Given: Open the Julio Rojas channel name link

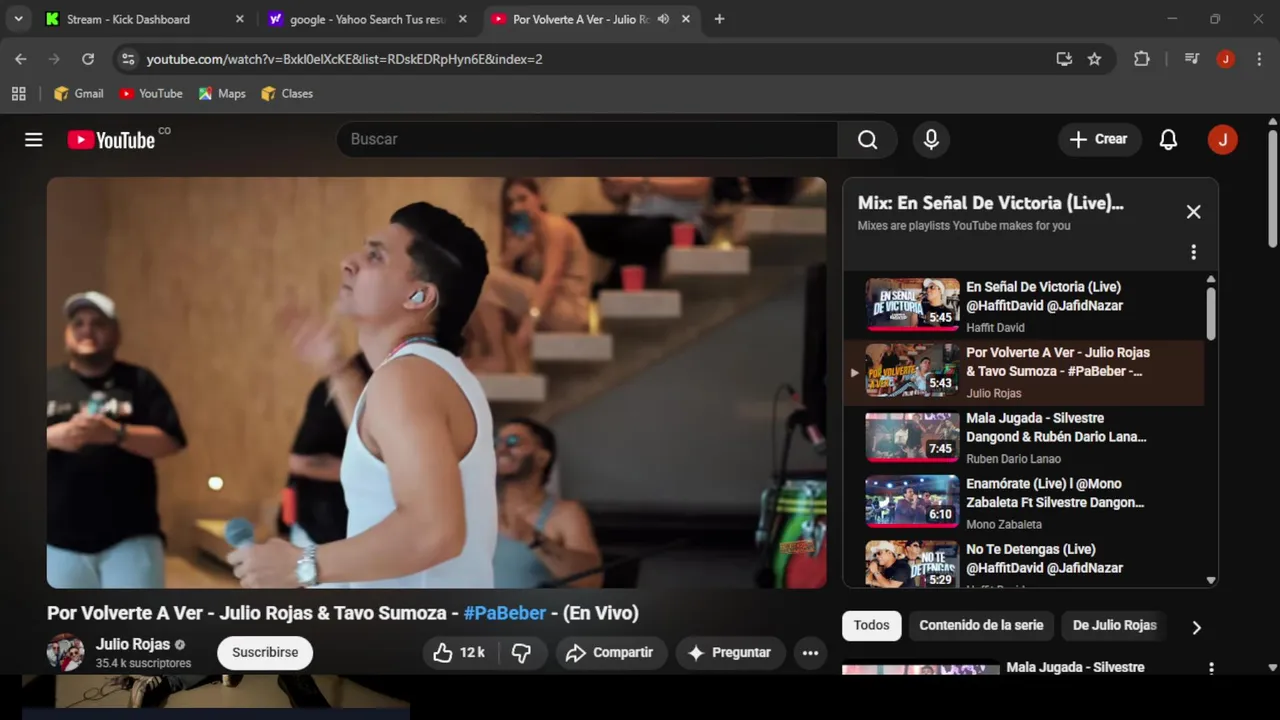Looking at the screenshot, I should coord(133,644).
